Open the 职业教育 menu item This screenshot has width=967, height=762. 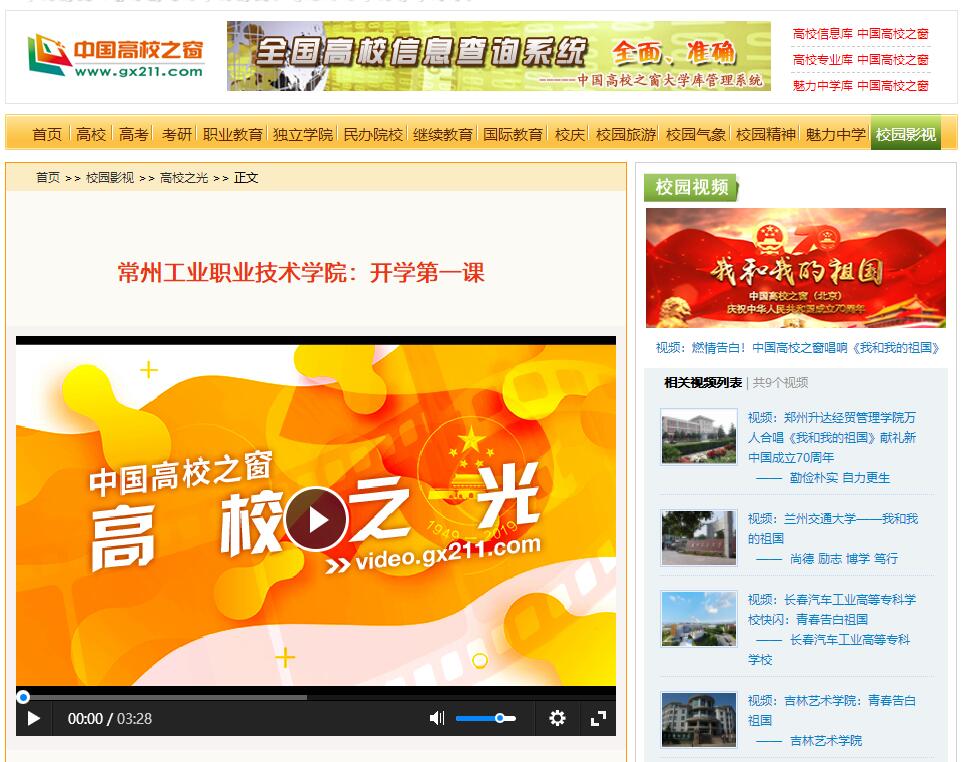pos(232,134)
